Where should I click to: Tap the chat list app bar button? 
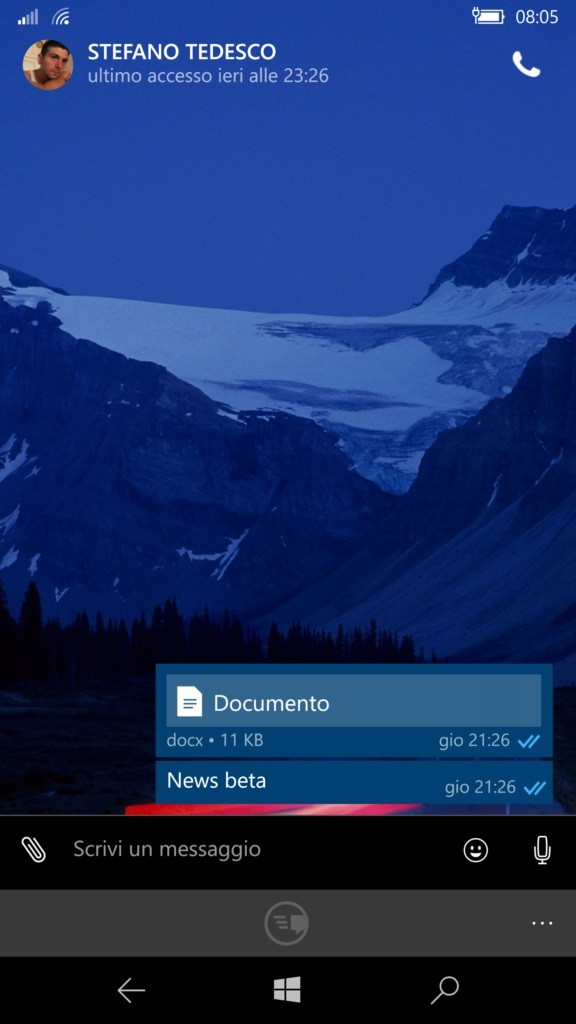[x=286, y=923]
